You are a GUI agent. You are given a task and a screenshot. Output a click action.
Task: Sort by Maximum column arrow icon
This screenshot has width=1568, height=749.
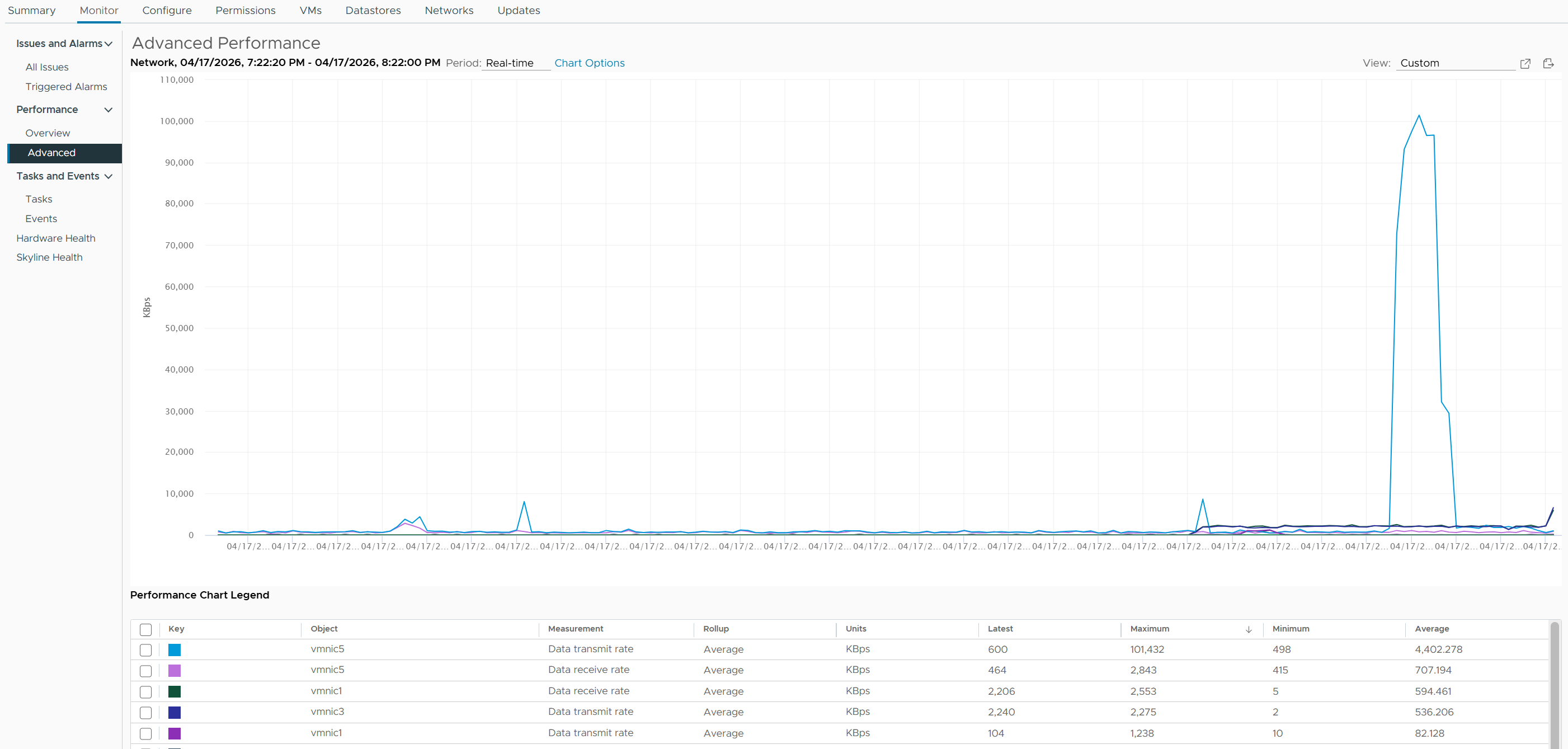(1249, 629)
